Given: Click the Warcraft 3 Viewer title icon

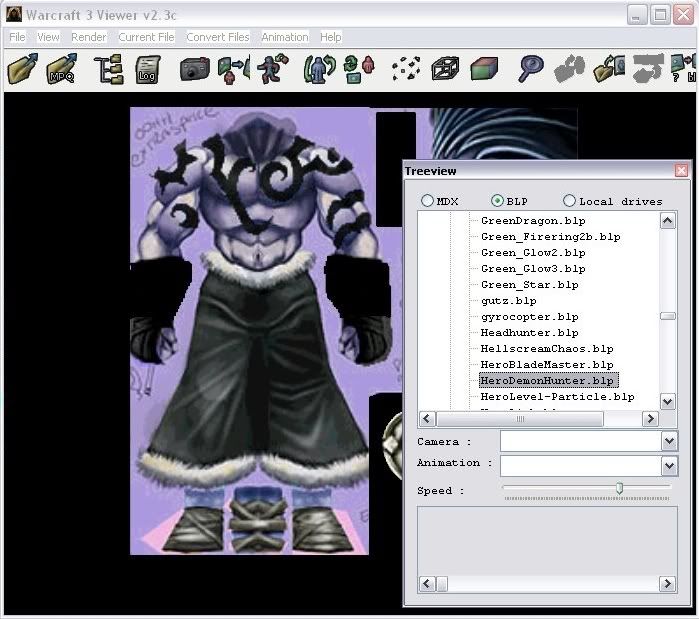Looking at the screenshot, I should 14,14.
